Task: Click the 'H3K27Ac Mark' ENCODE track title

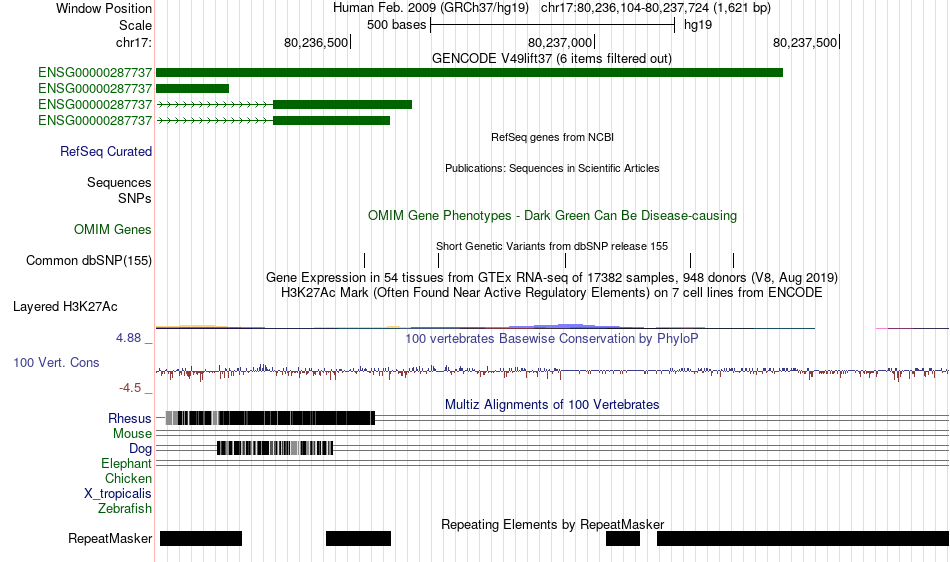Action: pyautogui.click(x=552, y=293)
